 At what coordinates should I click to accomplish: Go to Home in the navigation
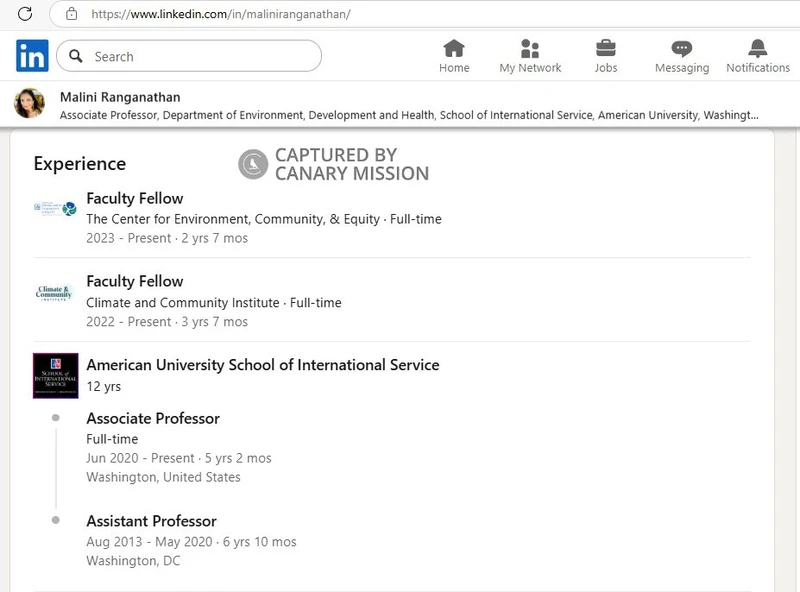point(454,56)
